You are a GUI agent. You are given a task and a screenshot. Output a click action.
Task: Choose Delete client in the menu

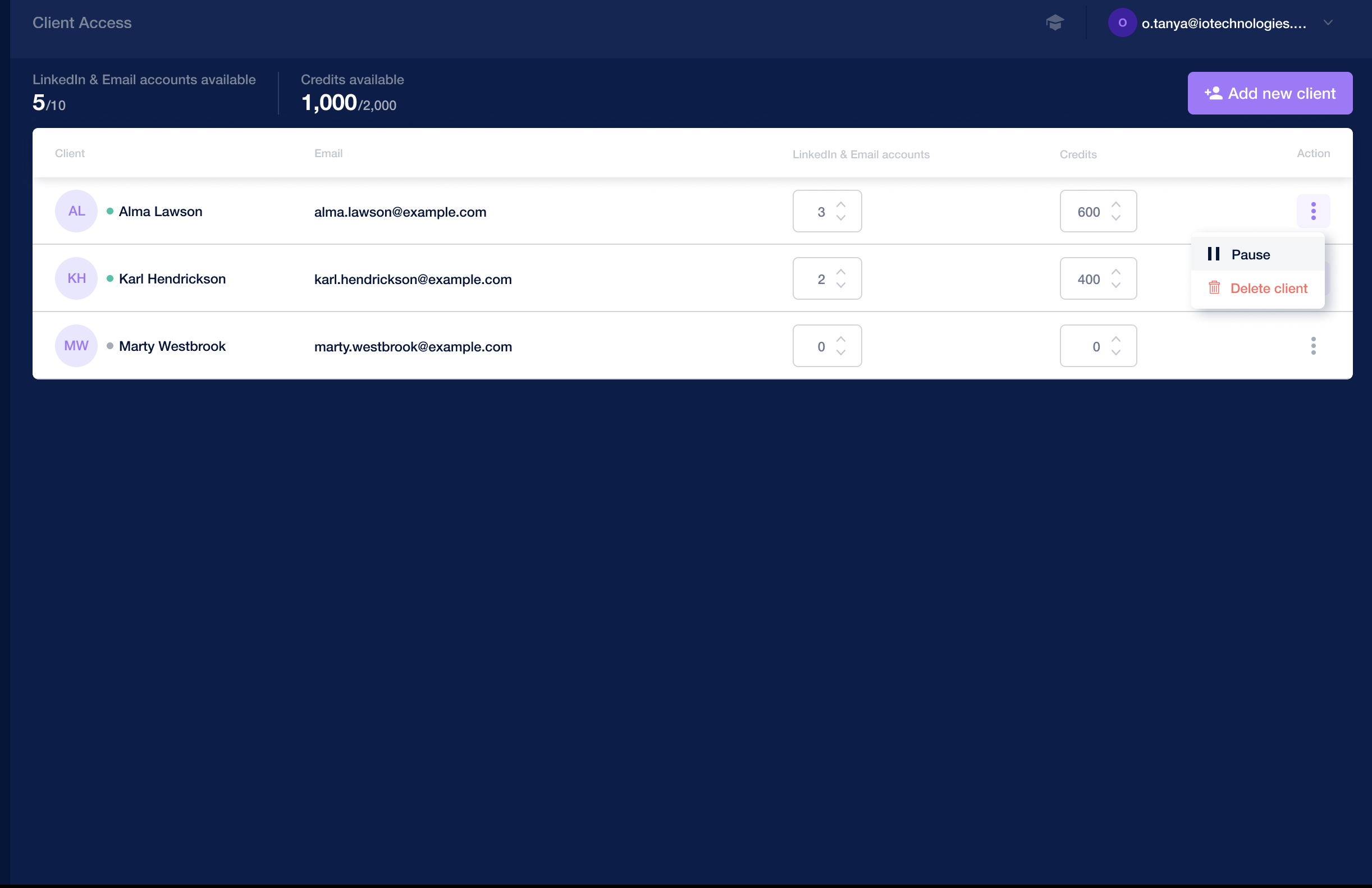[1257, 288]
